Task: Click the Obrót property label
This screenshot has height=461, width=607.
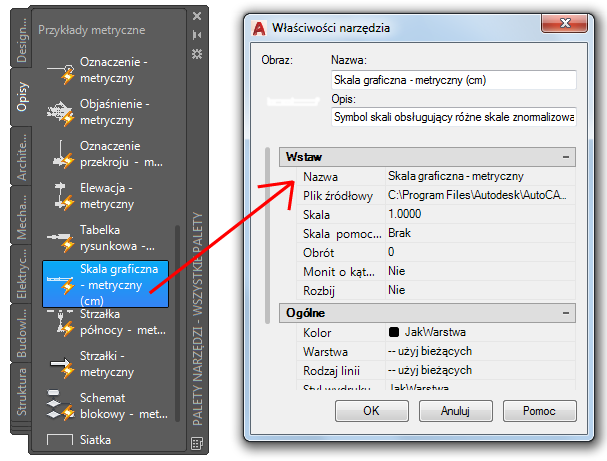Action: (318, 253)
